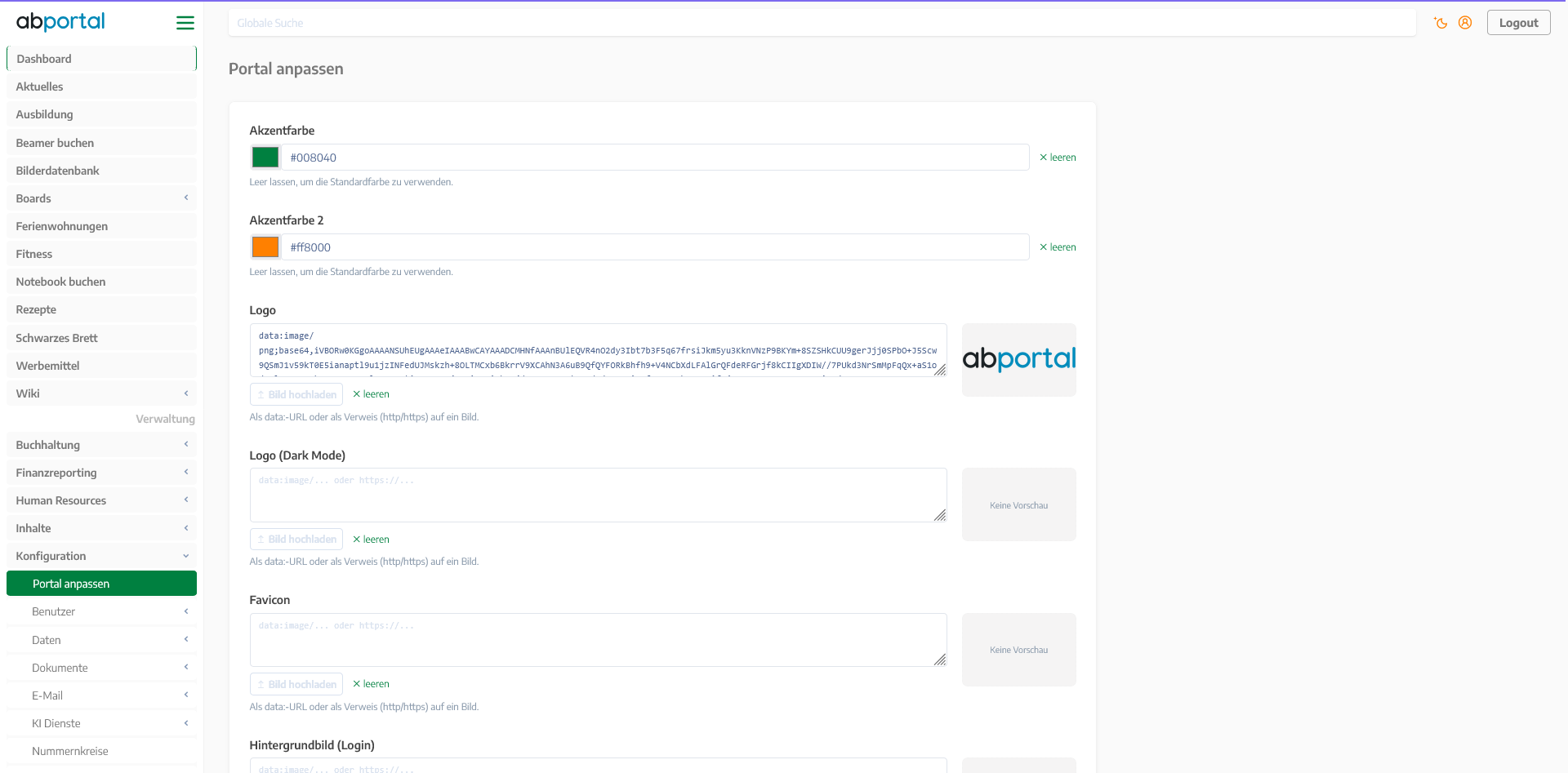Click the abportal logo in sidebar
This screenshot has width=1568, height=773.
60,22
